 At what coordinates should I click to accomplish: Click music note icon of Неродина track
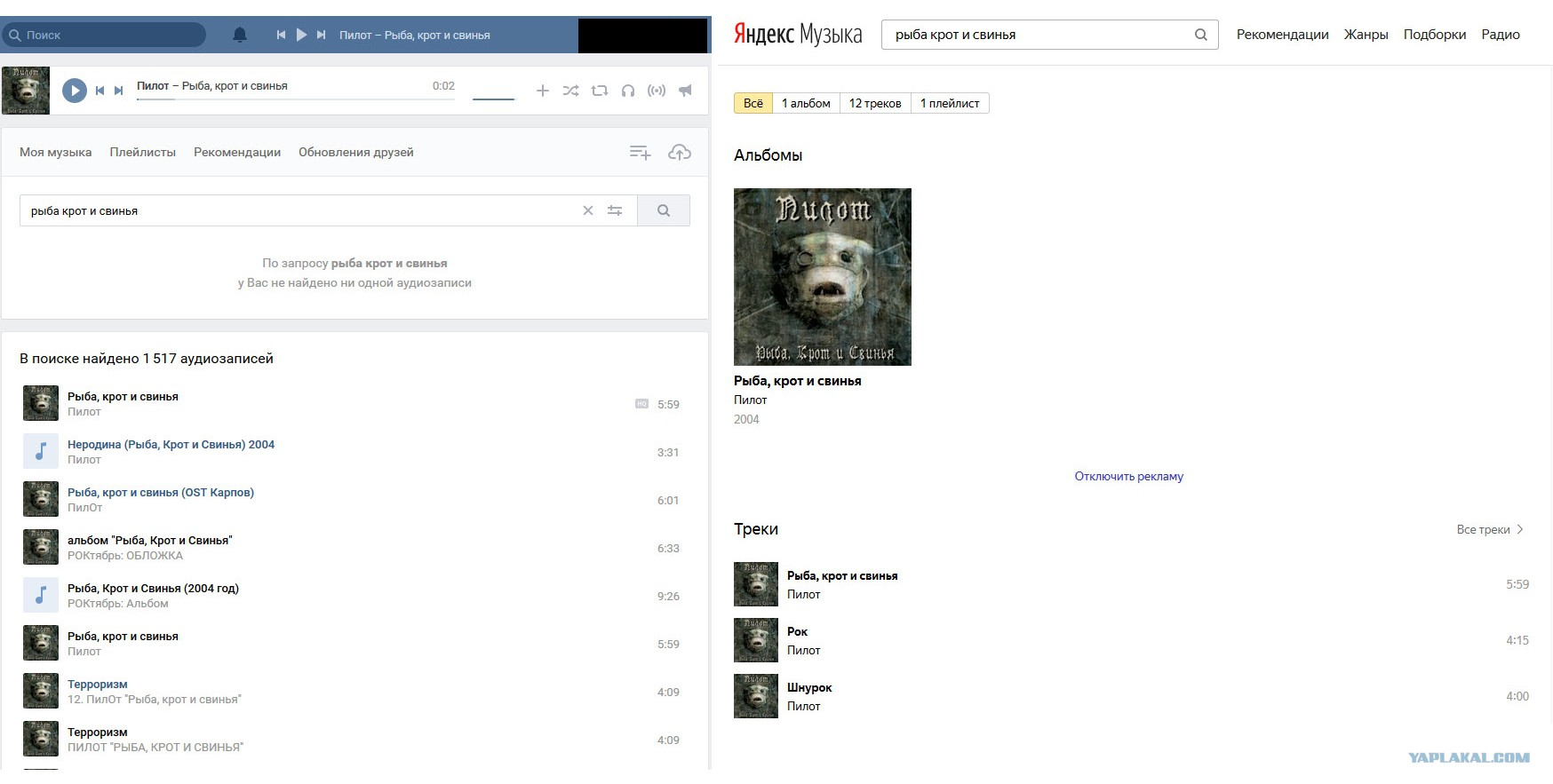click(x=41, y=451)
